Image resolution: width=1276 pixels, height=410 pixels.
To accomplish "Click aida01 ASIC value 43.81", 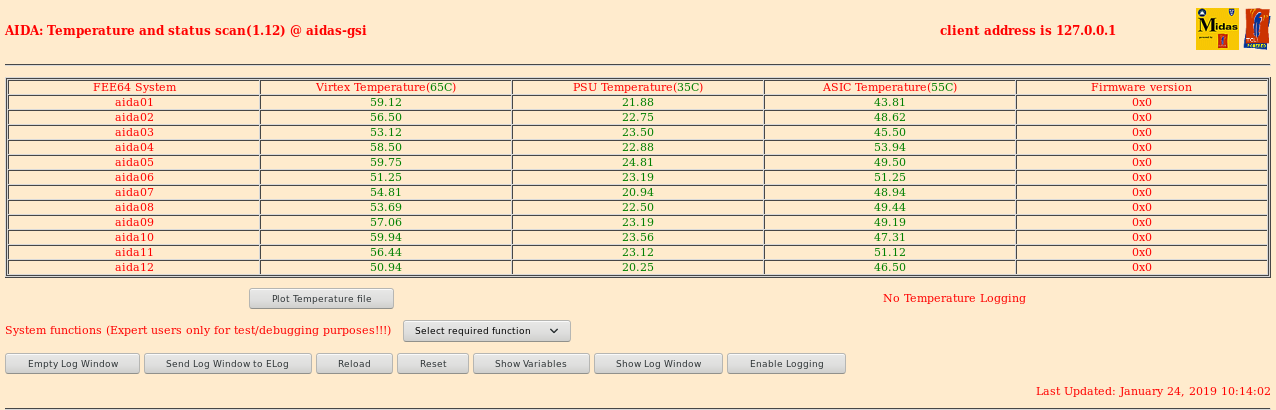I will coord(890,102).
